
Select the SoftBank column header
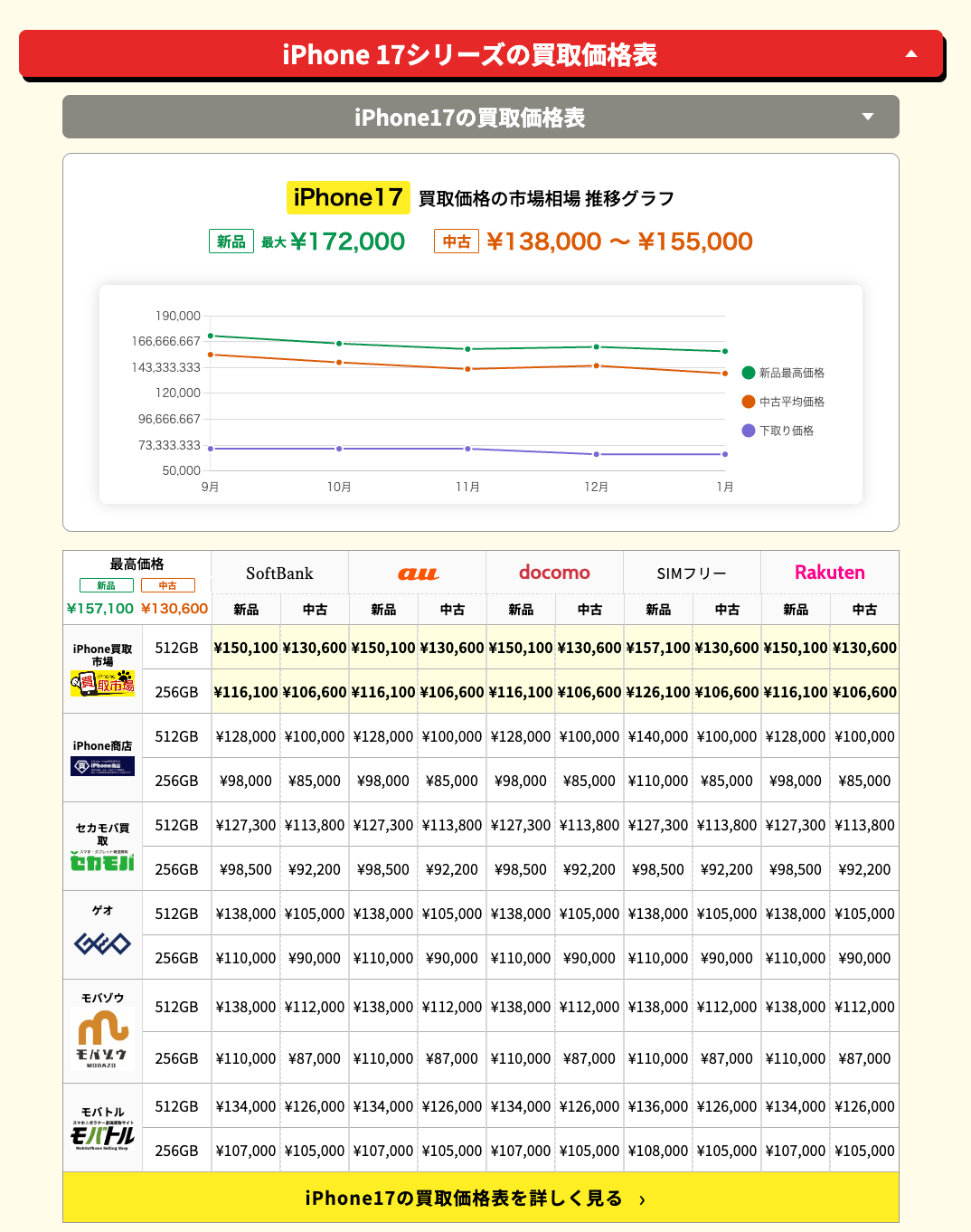(279, 573)
